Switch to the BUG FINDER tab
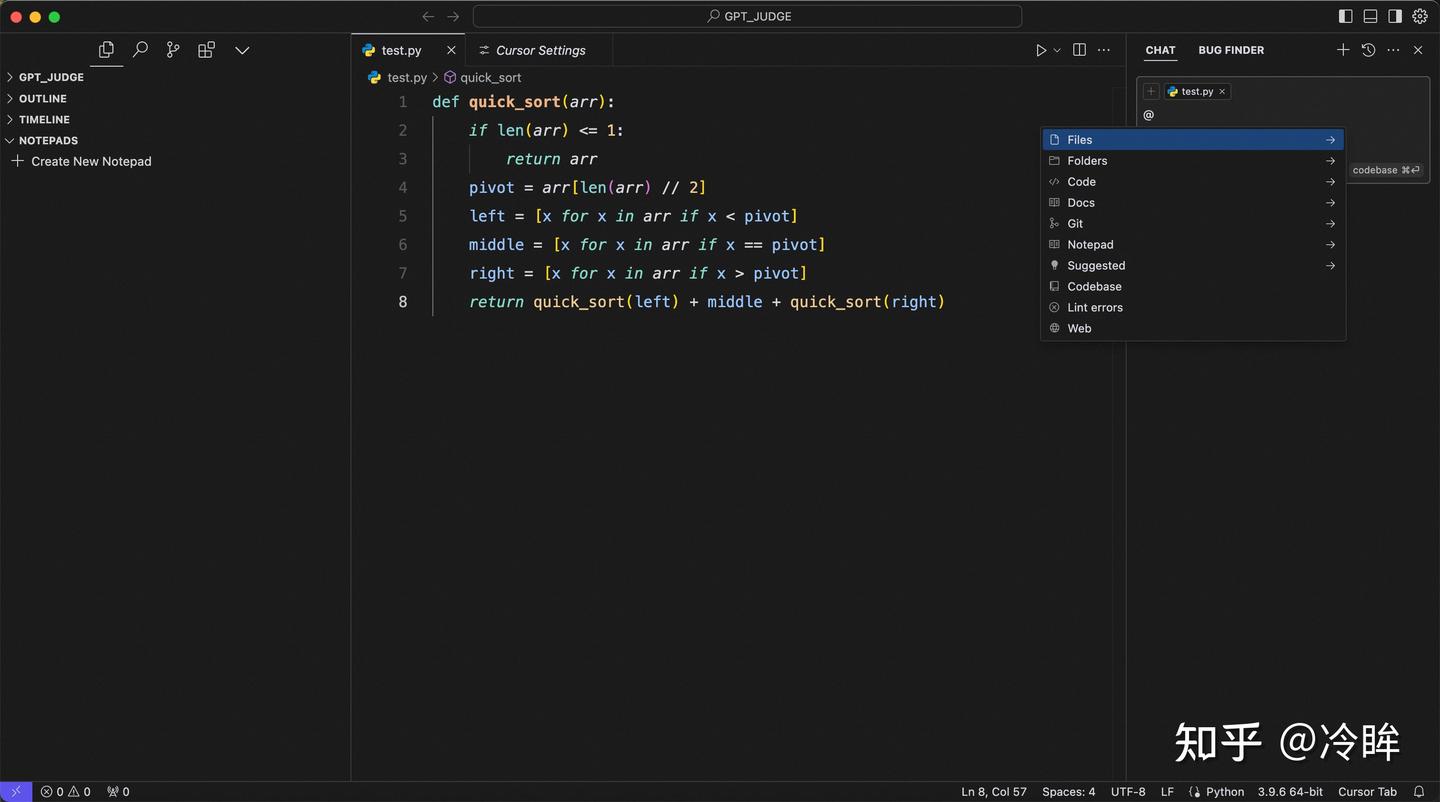The image size is (1440, 802). (x=1231, y=50)
